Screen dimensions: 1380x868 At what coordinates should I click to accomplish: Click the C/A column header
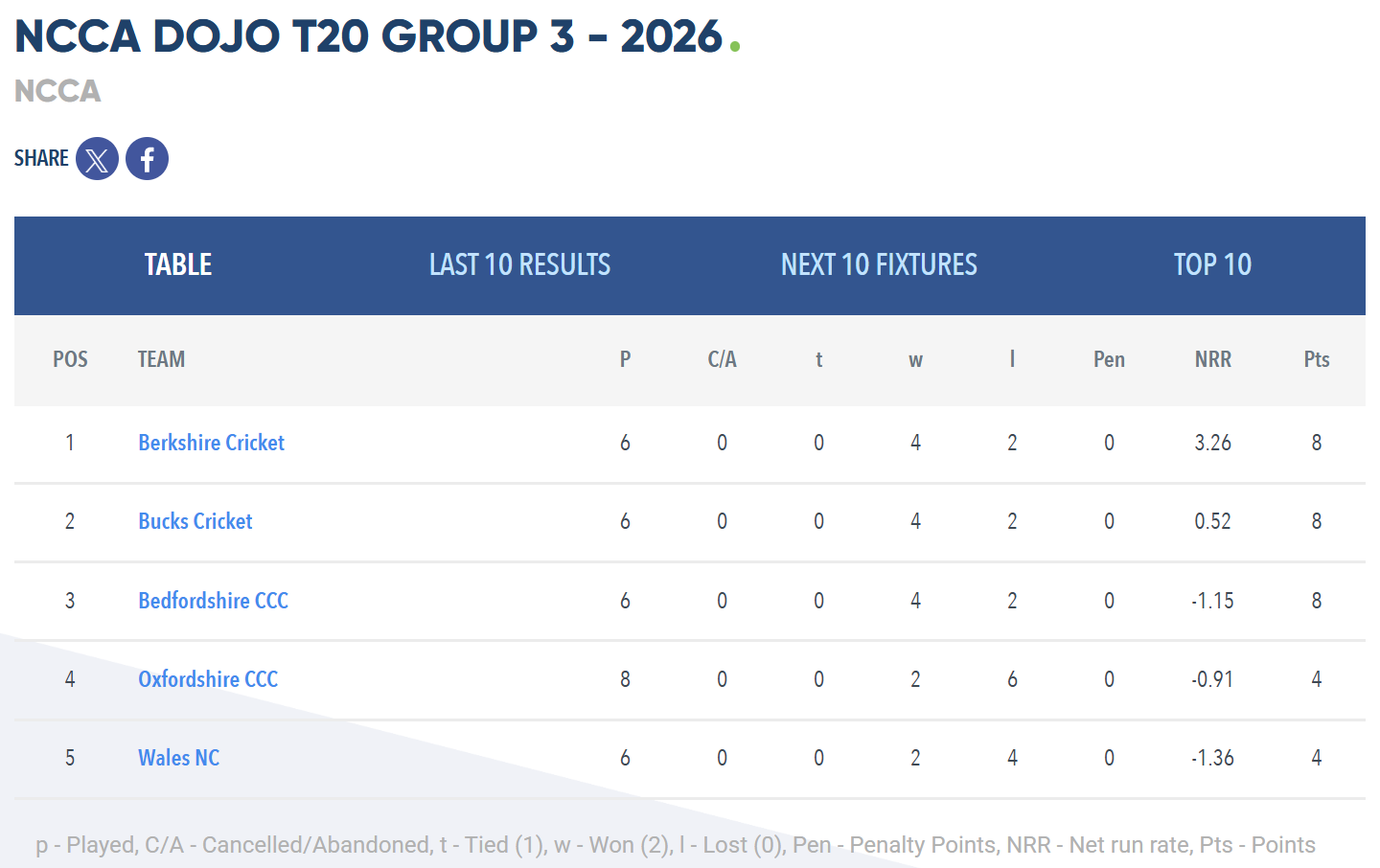(722, 359)
